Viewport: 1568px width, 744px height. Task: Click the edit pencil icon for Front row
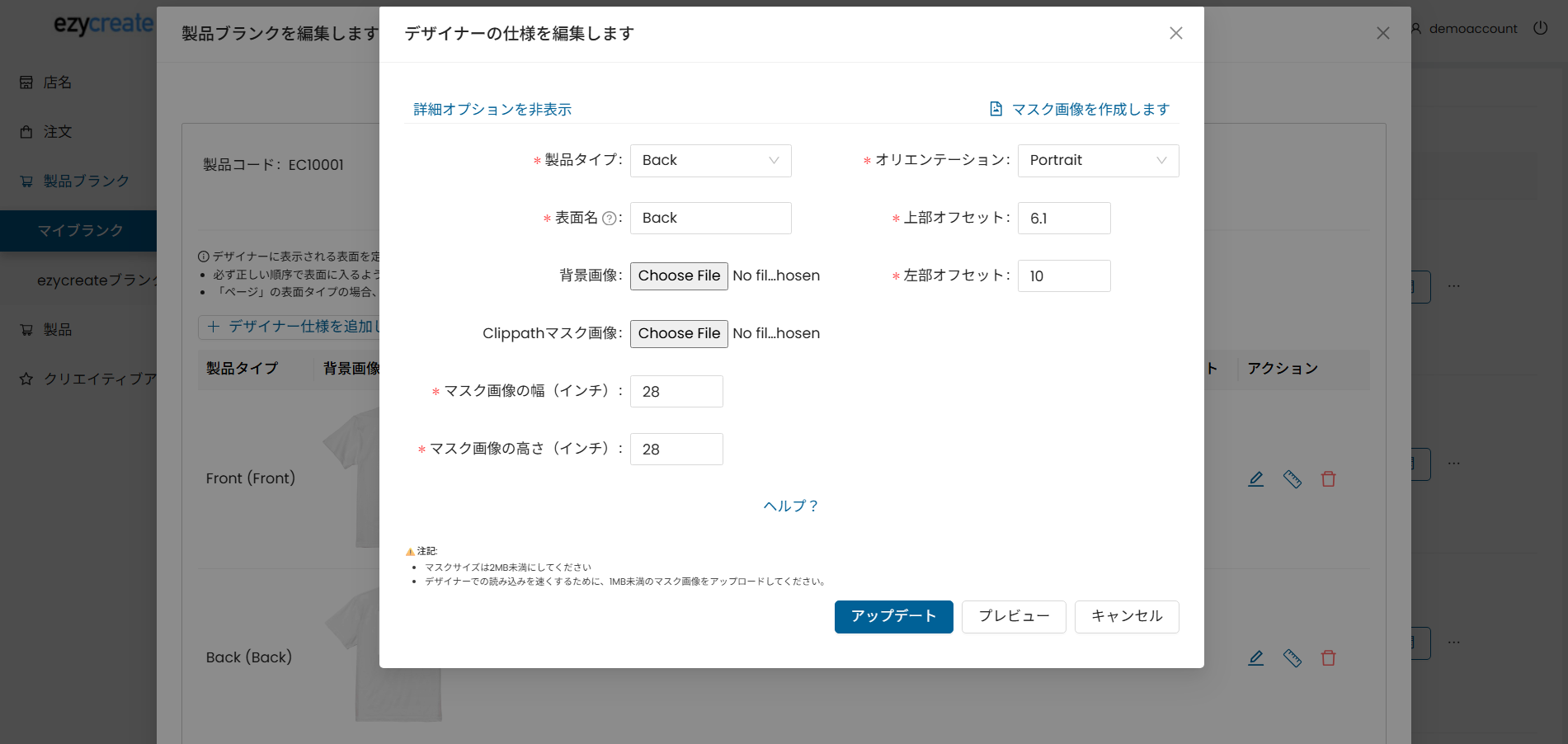pyautogui.click(x=1255, y=478)
